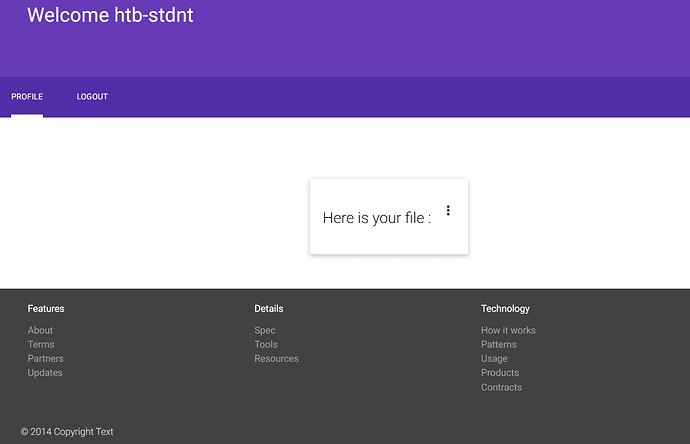
Task: Click the Technology footer heading
Action: click(505, 309)
